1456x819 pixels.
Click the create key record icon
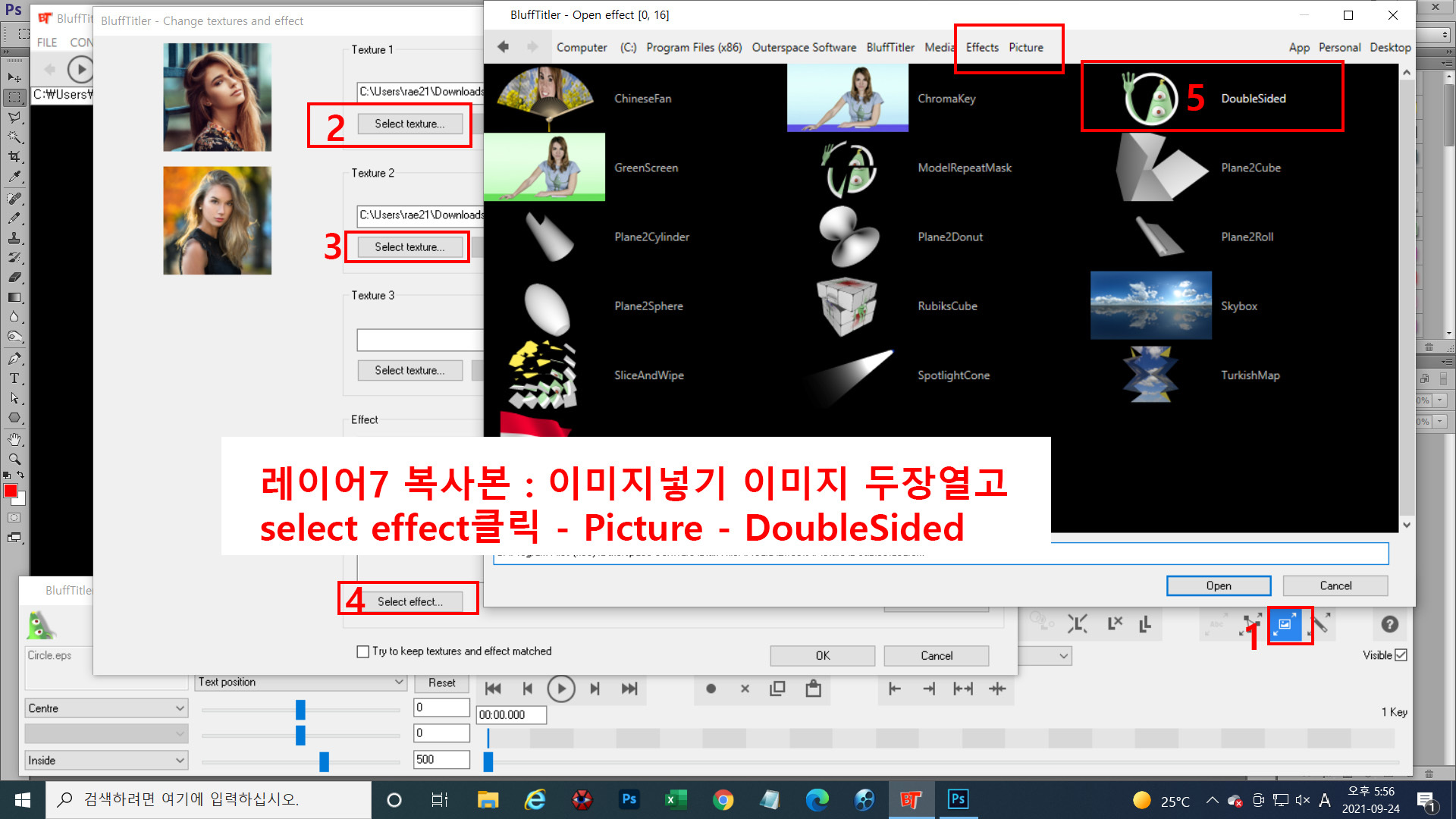(711, 689)
